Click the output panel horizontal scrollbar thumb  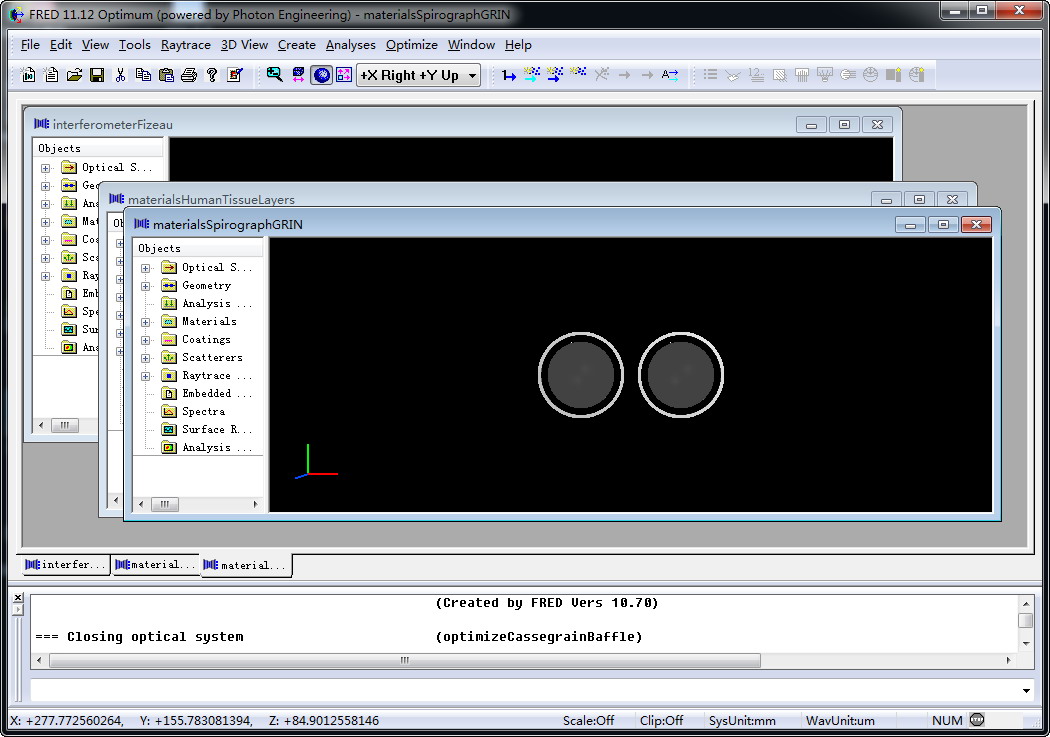(404, 660)
